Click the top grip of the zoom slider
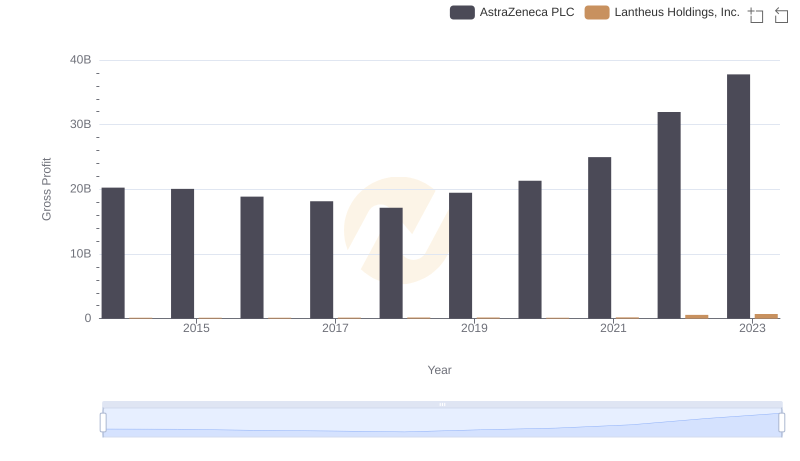The height and width of the screenshot is (461, 800). point(442,404)
